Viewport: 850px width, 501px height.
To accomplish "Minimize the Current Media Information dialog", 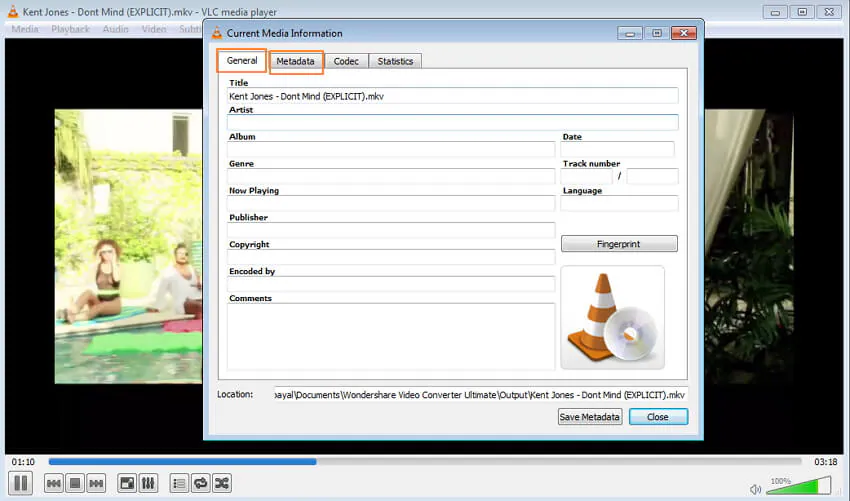I will [x=629, y=34].
